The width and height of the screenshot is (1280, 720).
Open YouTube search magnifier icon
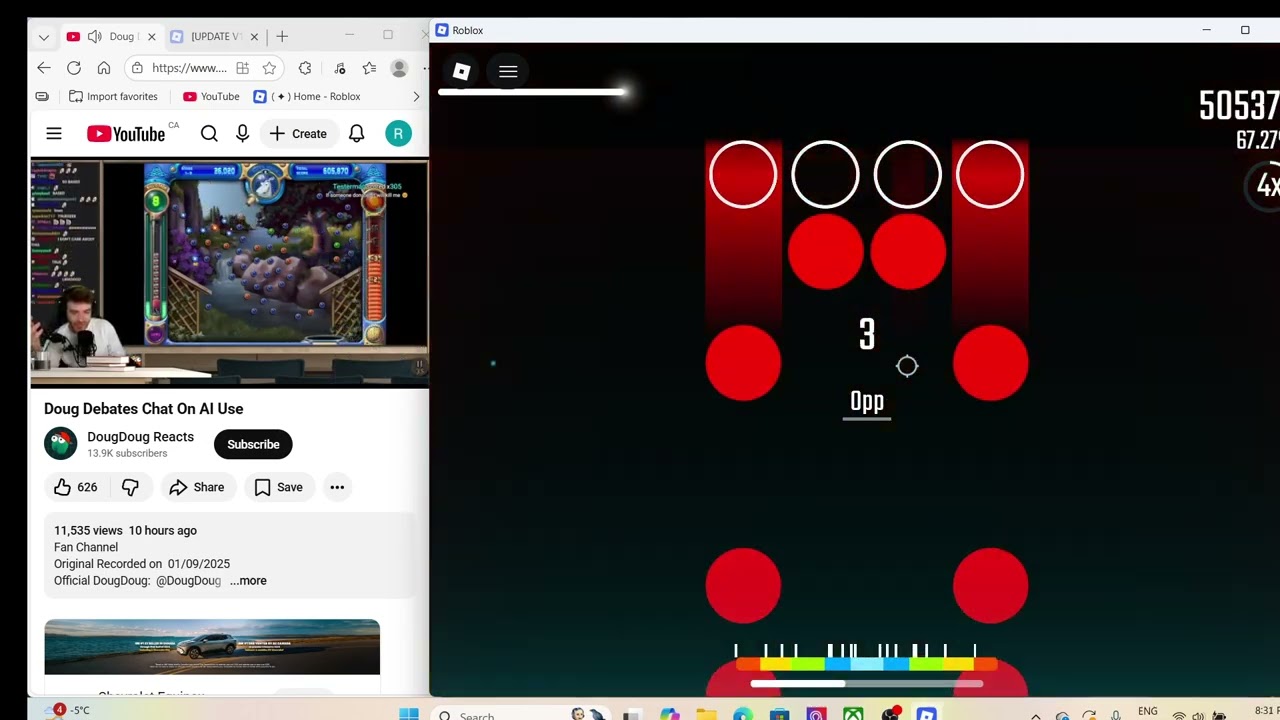click(x=209, y=134)
